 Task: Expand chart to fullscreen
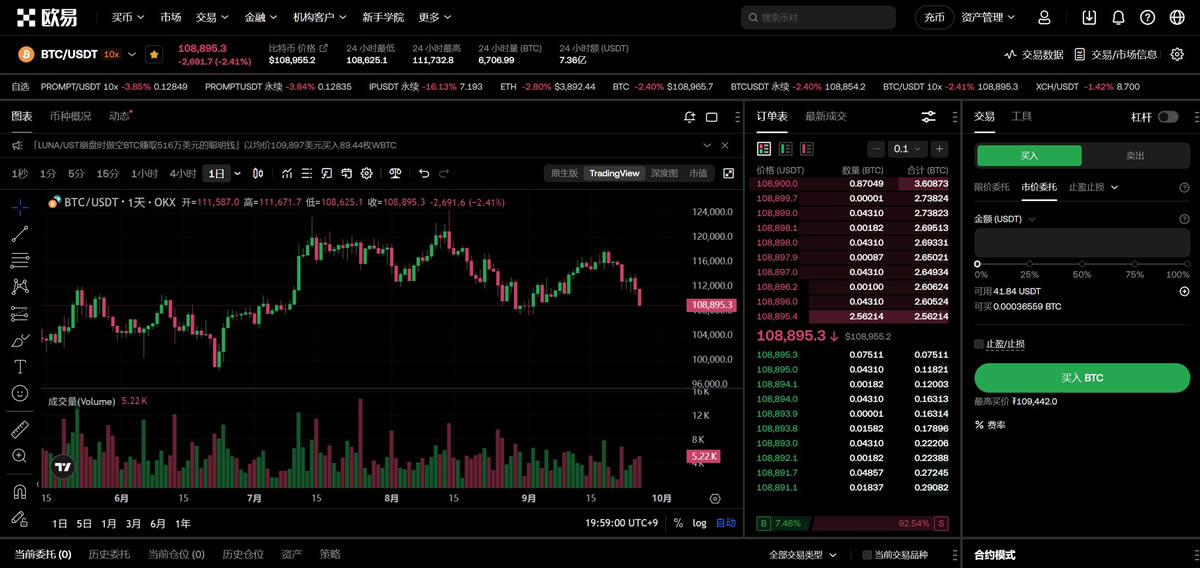(728, 173)
